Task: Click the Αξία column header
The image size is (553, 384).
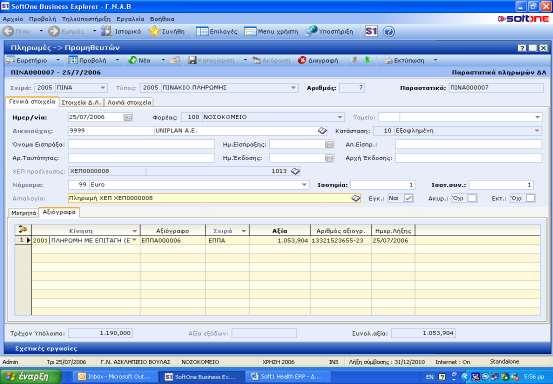Action: tap(280, 231)
